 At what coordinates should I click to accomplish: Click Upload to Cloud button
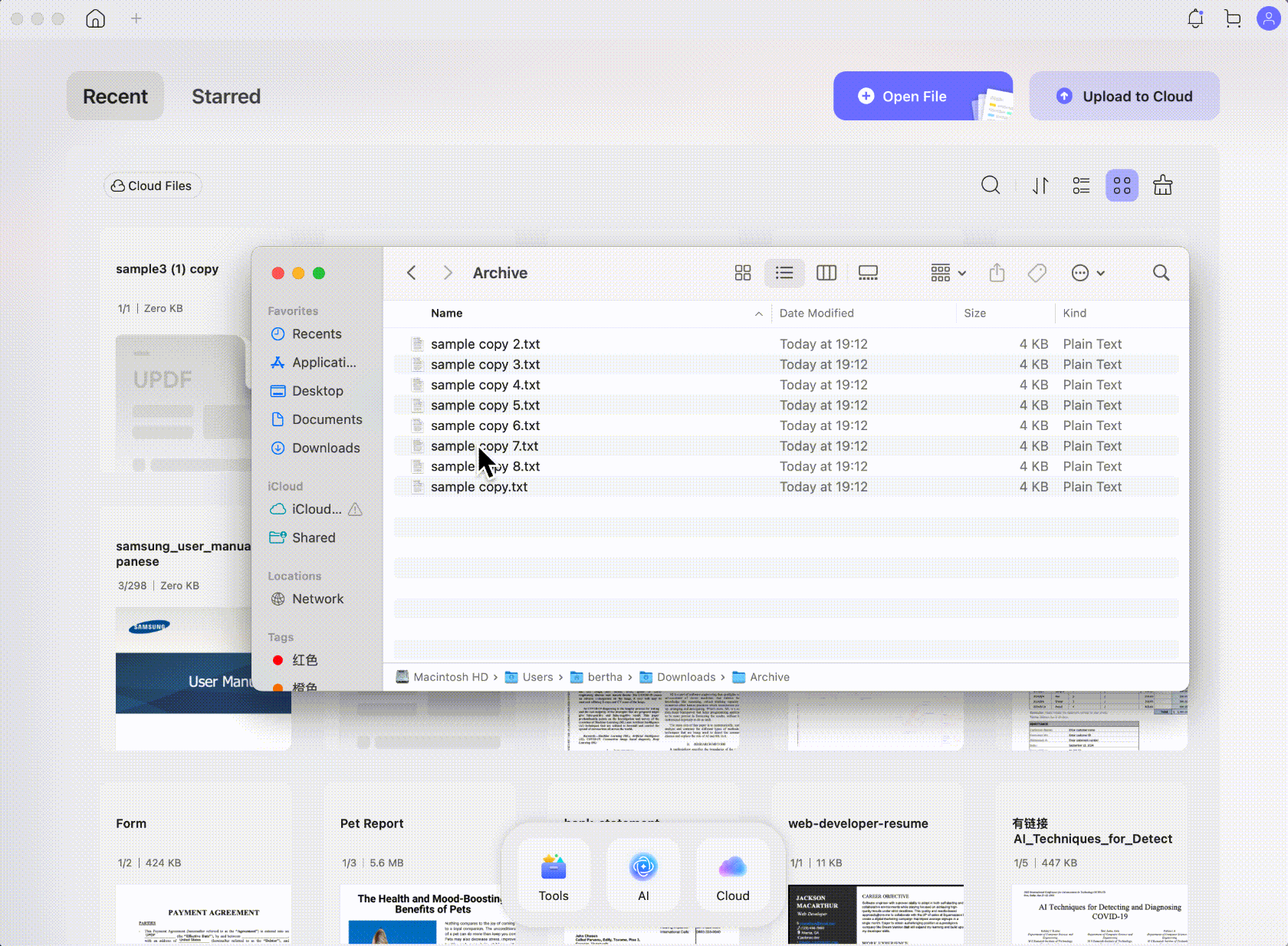pyautogui.click(x=1124, y=96)
